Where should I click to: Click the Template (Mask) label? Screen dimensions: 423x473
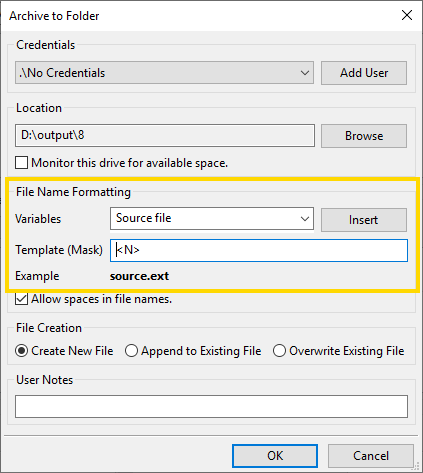(59, 250)
